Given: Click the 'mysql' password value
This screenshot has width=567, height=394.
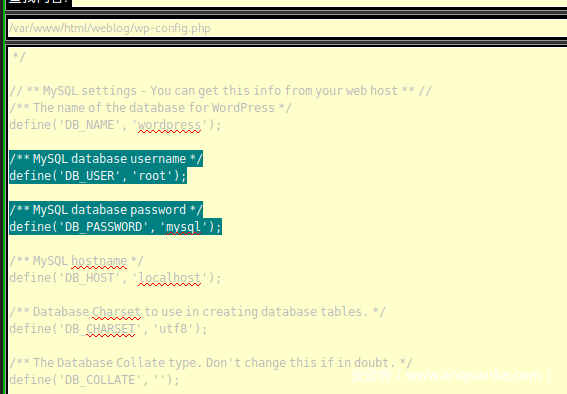Looking at the screenshot, I should [x=183, y=227].
